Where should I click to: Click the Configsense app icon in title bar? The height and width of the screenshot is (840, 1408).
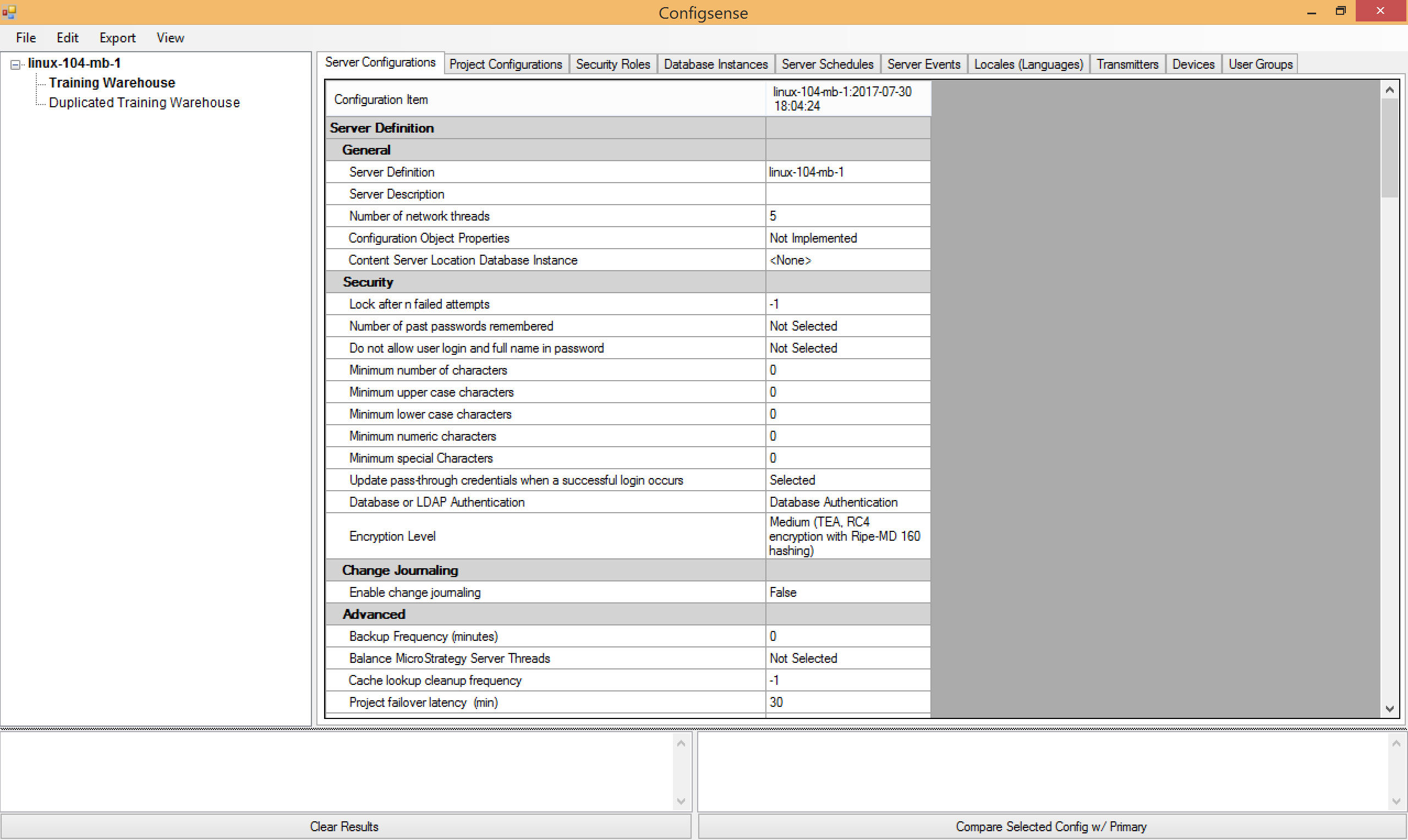pos(9,12)
